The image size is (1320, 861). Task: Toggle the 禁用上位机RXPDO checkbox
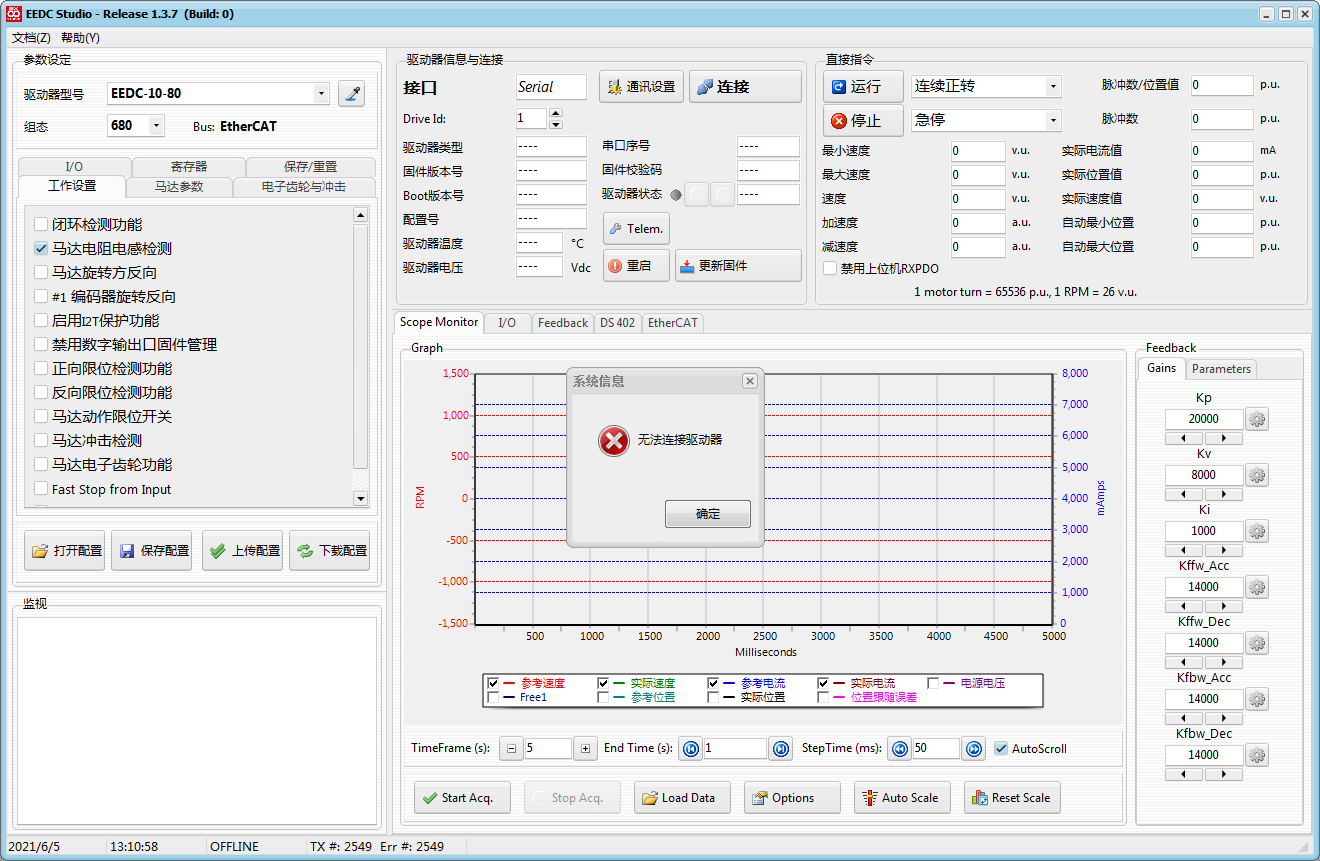coord(830,268)
